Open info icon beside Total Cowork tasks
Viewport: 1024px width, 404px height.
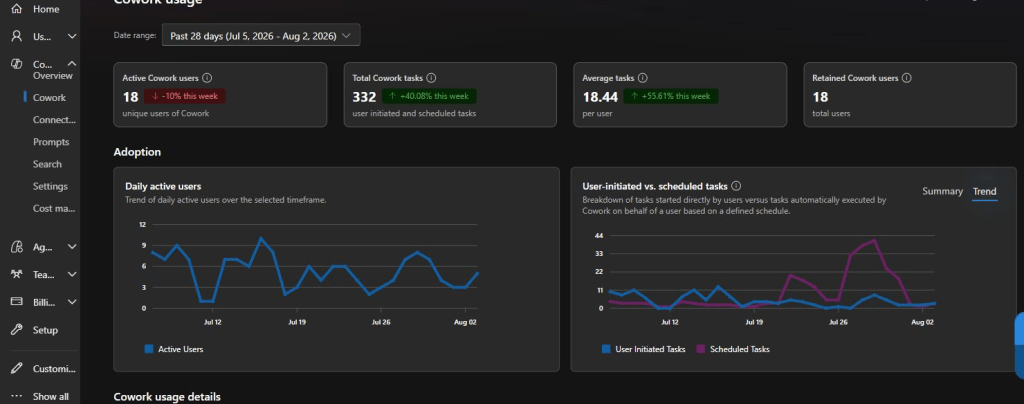(x=431, y=78)
